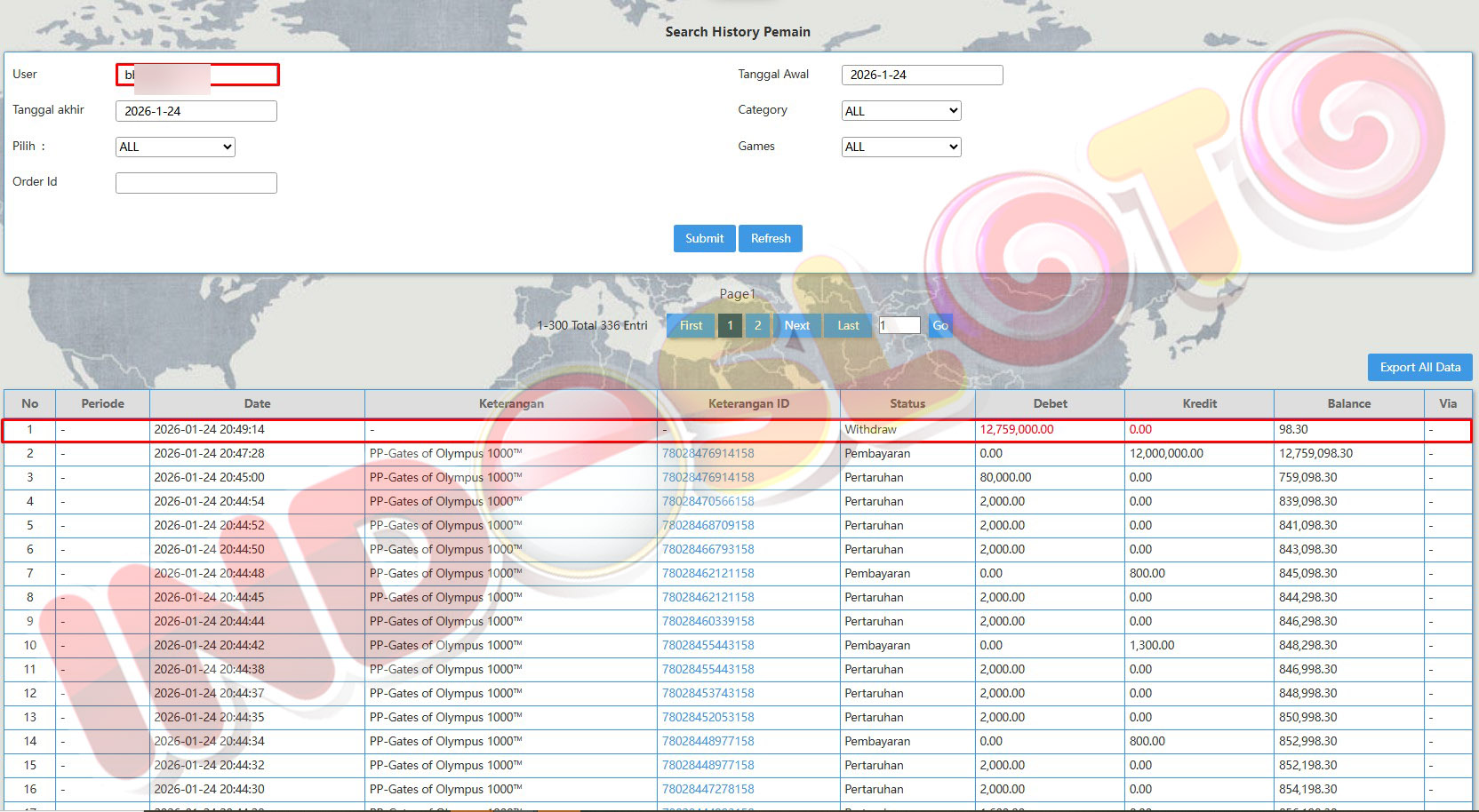Open the Pilih dropdown

[x=175, y=147]
